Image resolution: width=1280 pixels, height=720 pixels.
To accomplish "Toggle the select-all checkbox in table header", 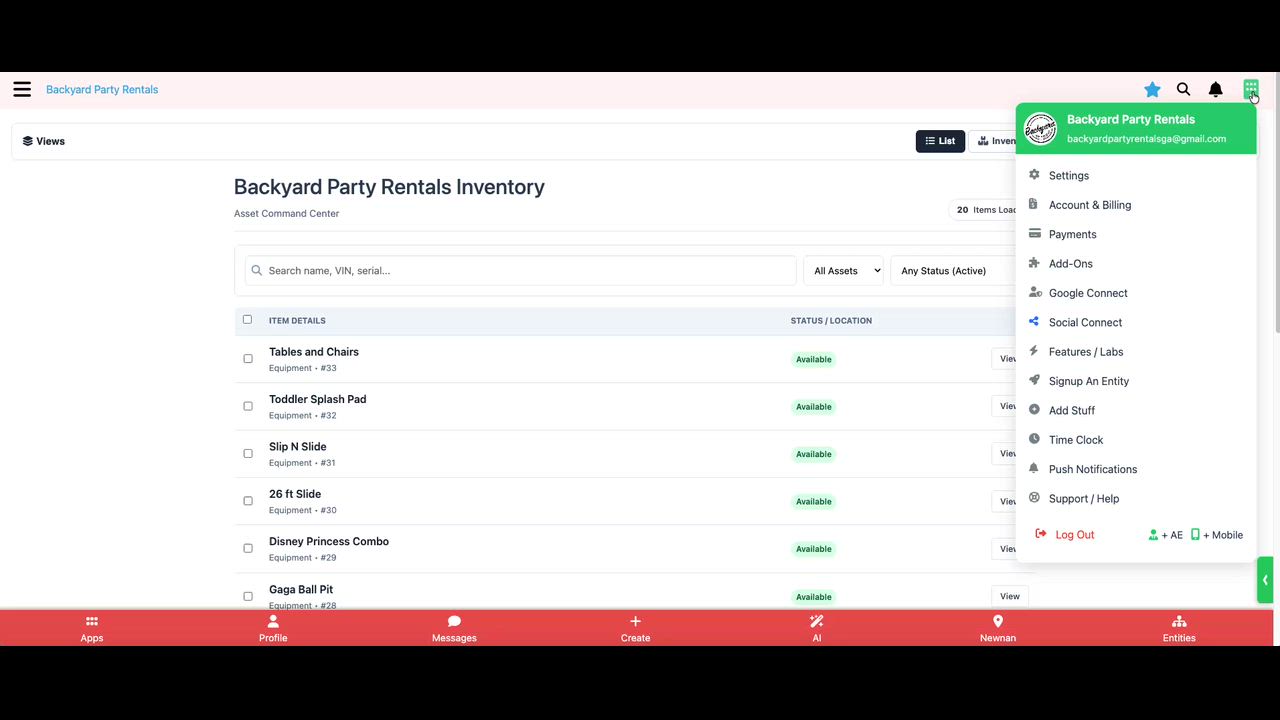I will [247, 320].
